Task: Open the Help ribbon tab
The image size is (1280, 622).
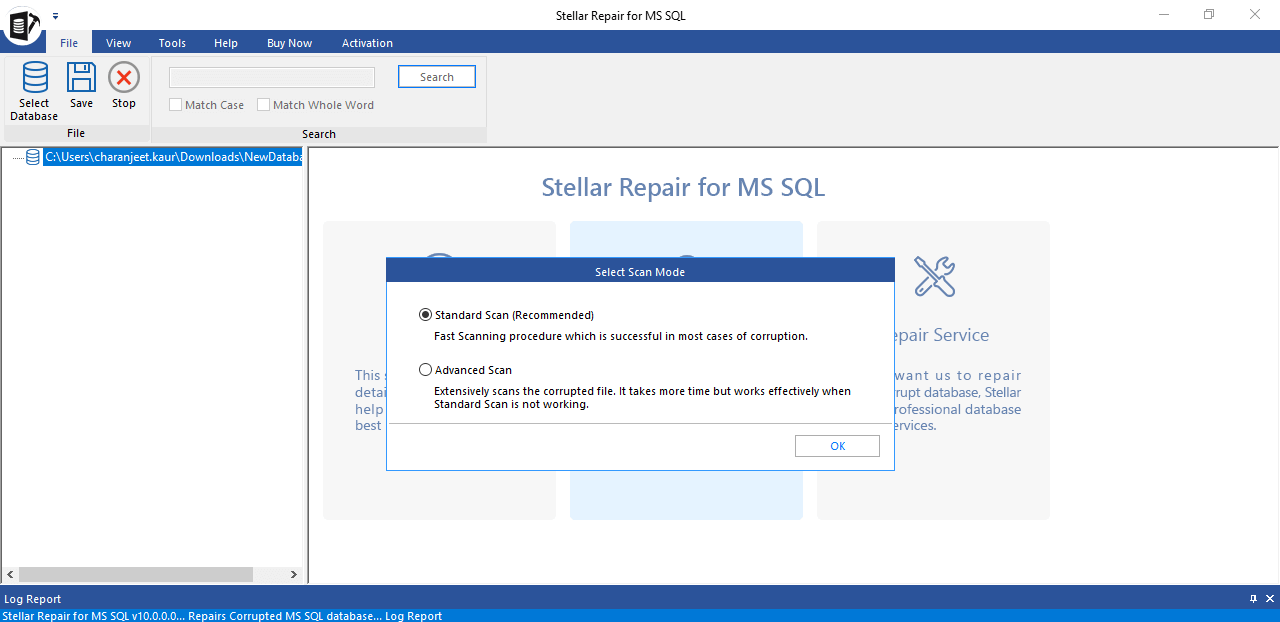Action: (226, 43)
